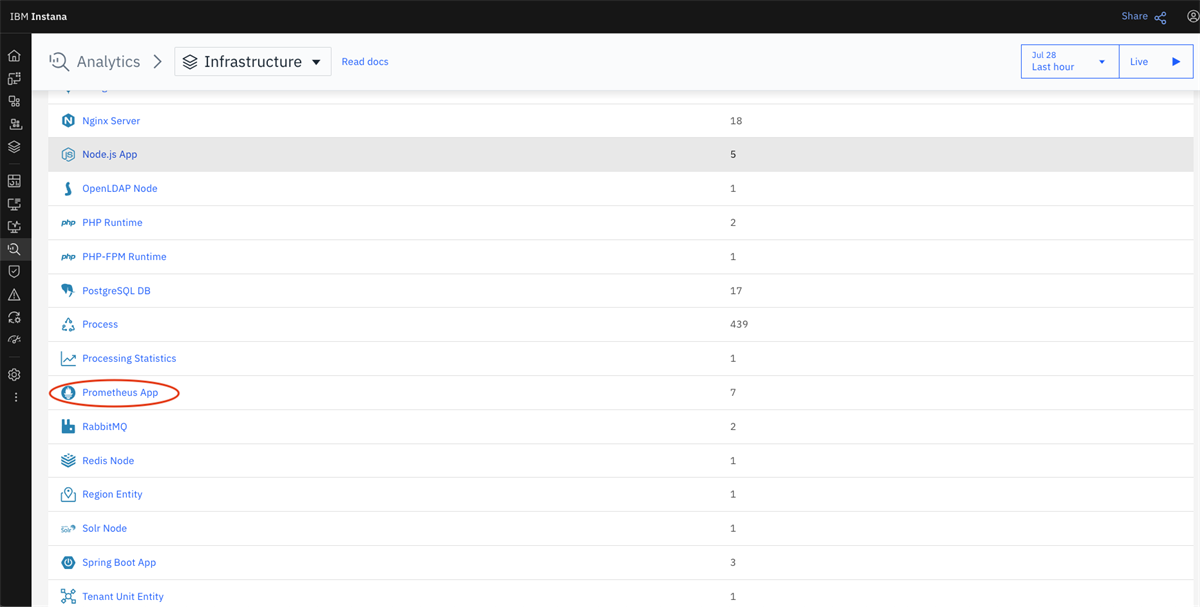Image resolution: width=1200 pixels, height=607 pixels.
Task: Click the Processing Statistics chart icon
Action: pos(68,359)
